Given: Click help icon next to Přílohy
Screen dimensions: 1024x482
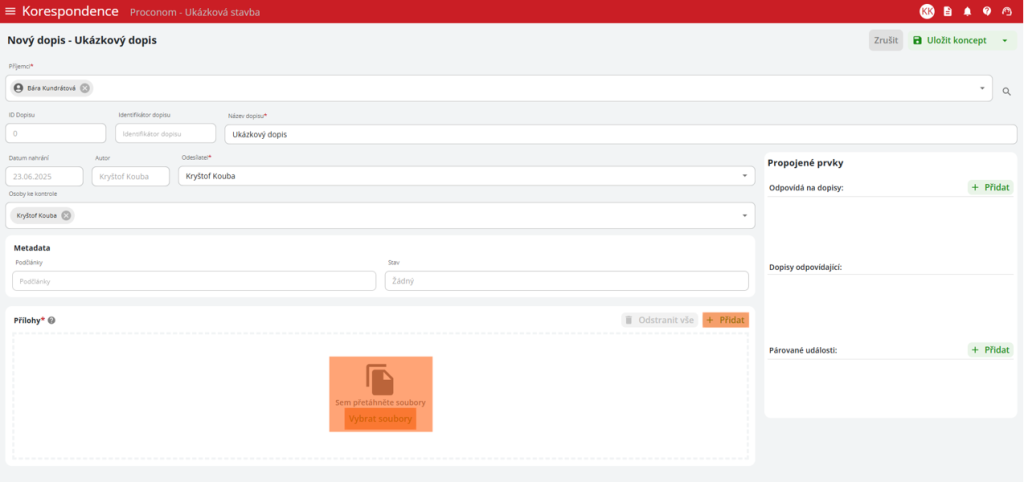Looking at the screenshot, I should [51, 321].
